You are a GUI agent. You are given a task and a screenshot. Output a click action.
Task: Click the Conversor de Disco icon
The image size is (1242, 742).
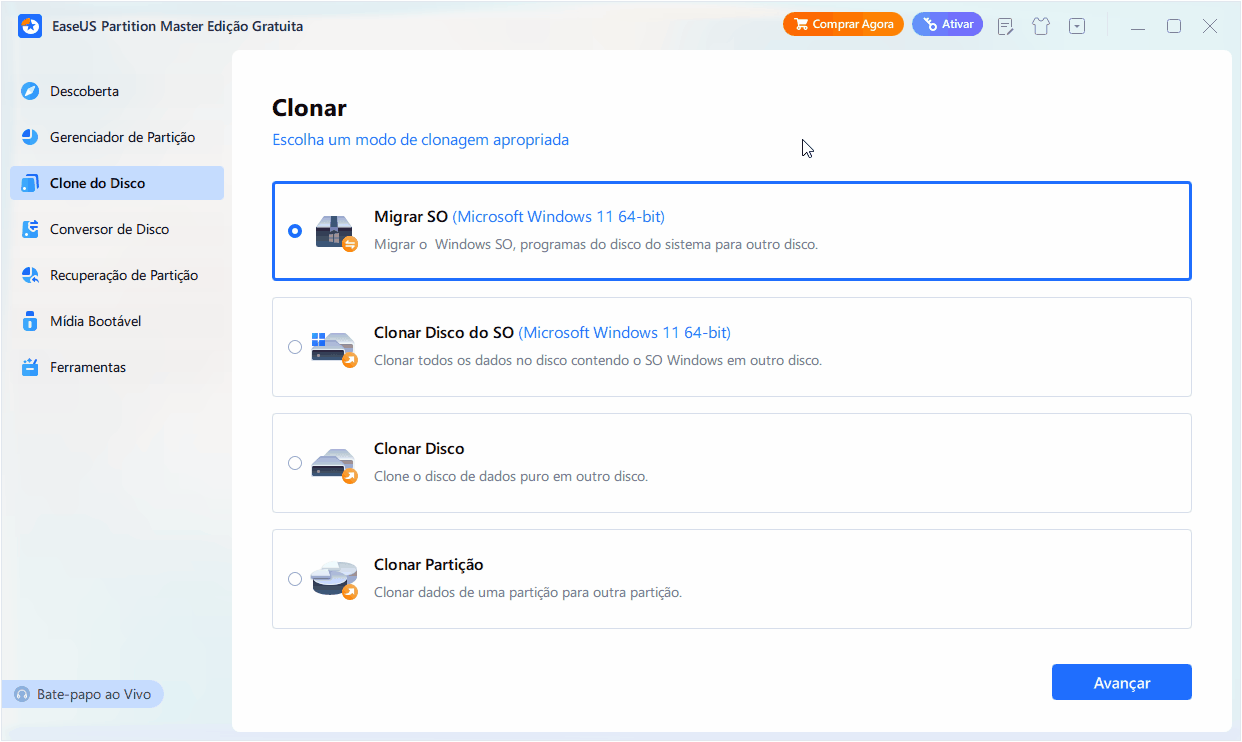coord(30,229)
